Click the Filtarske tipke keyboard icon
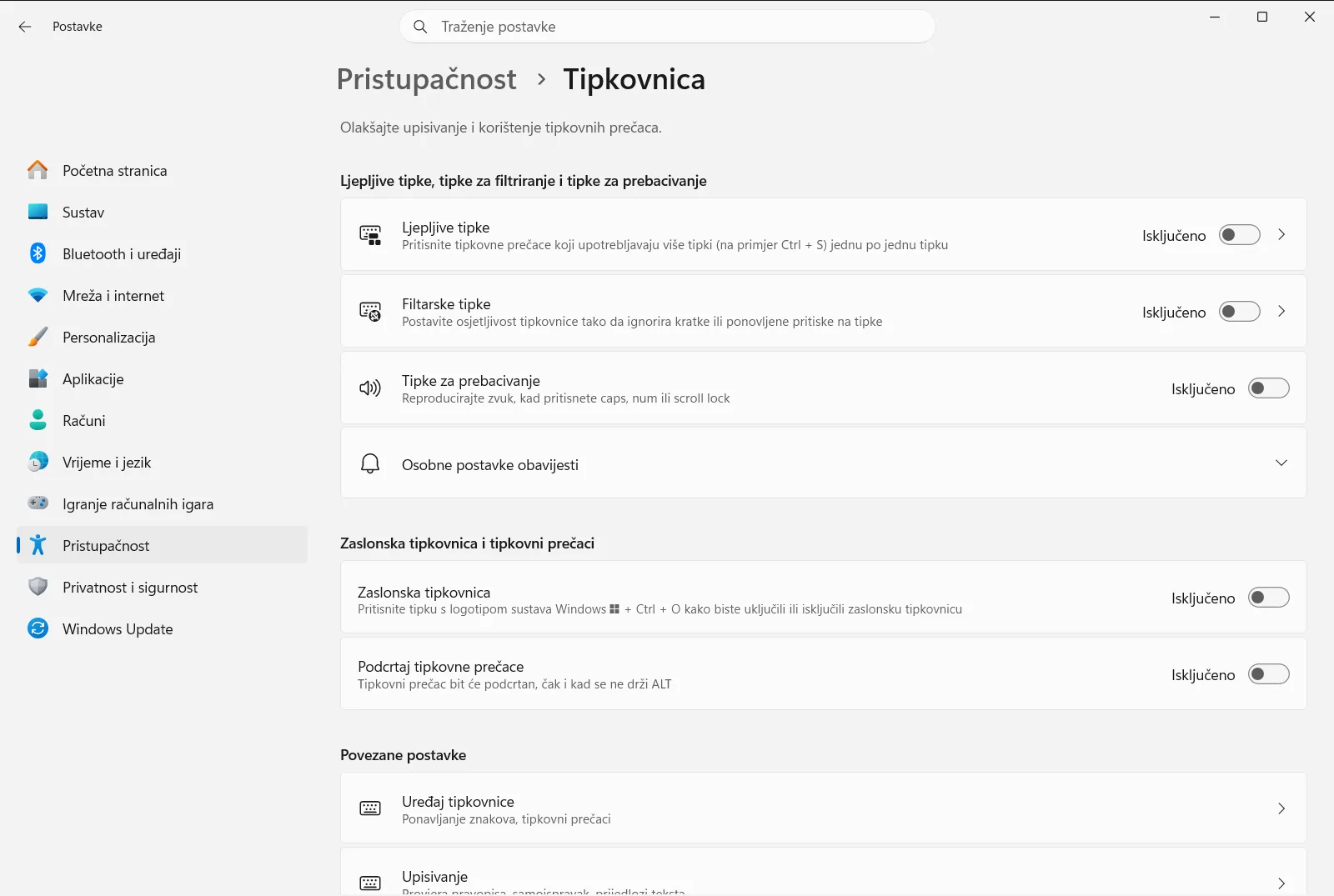Image resolution: width=1334 pixels, height=896 pixels. pos(370,312)
